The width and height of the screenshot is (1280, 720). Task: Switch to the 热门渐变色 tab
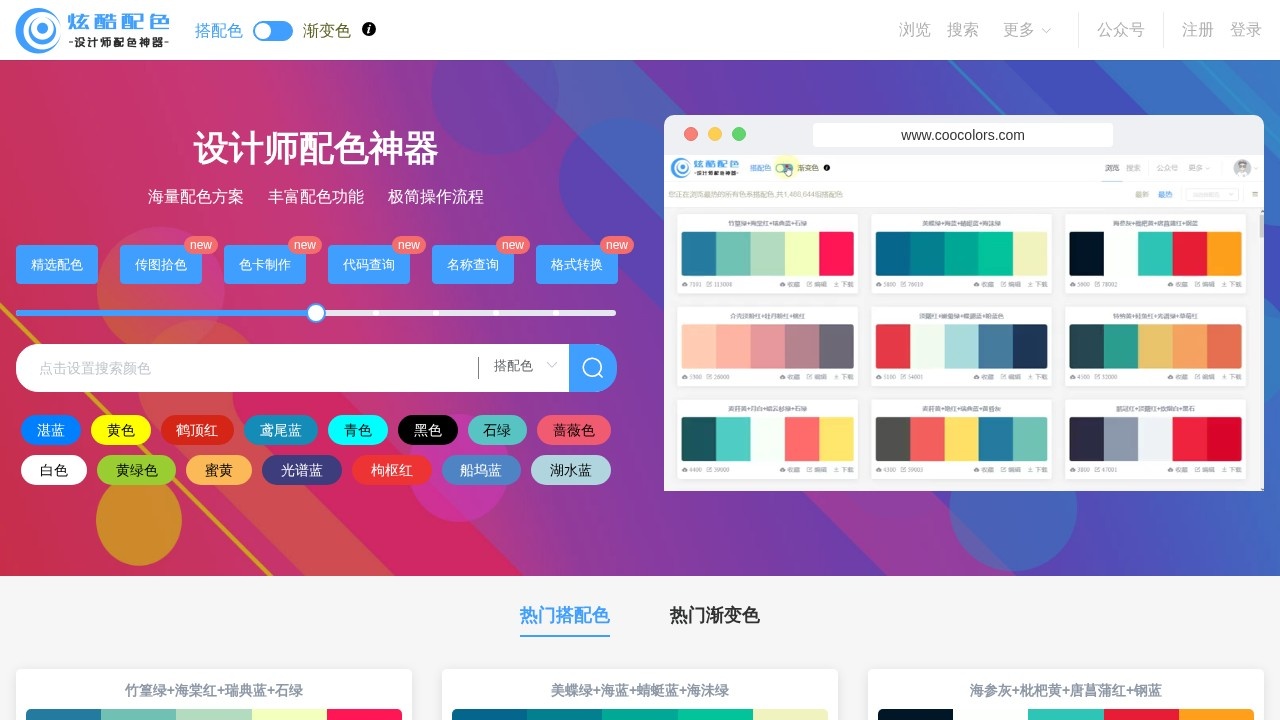714,615
